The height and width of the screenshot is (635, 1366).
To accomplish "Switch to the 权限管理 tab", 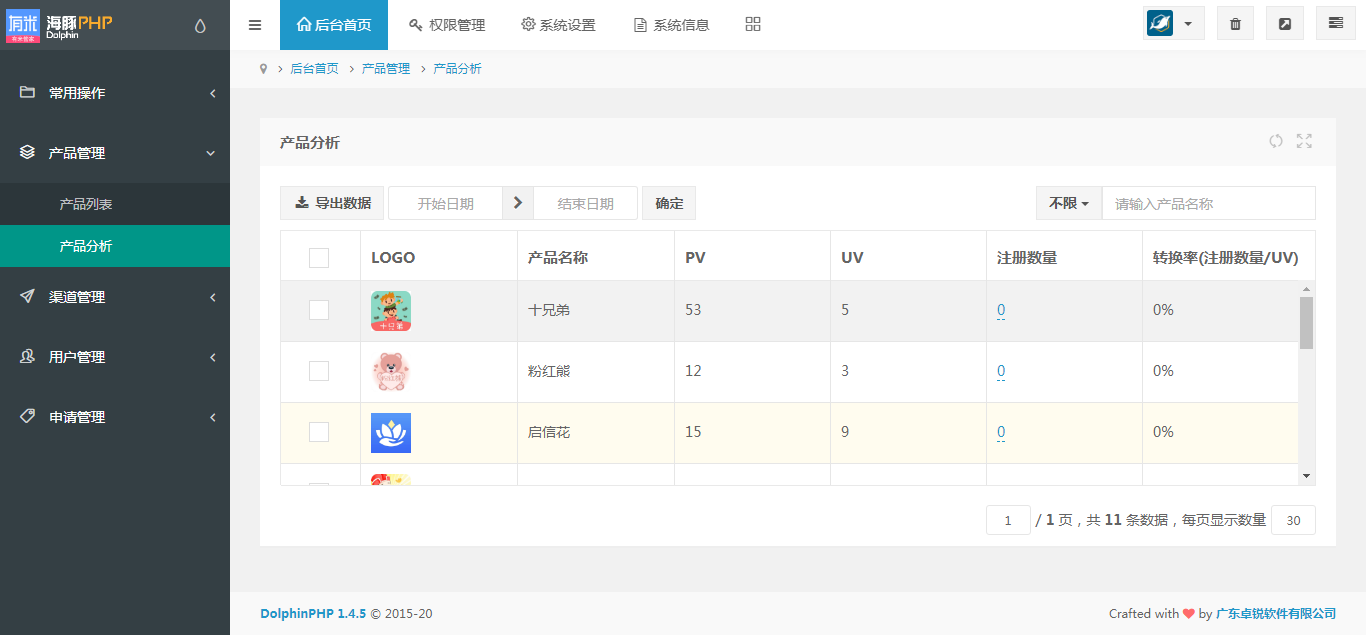I will 447,25.
